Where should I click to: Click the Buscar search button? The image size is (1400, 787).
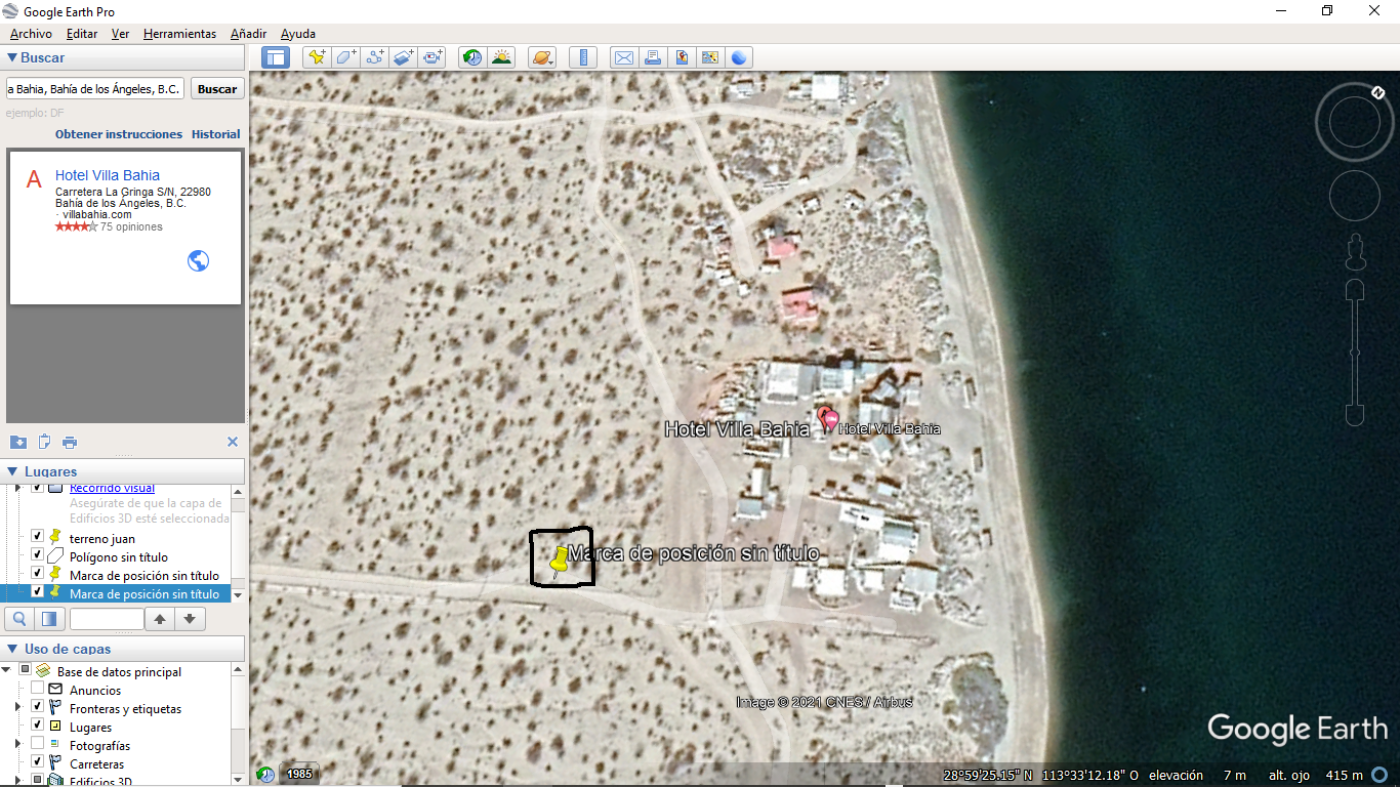coord(217,89)
